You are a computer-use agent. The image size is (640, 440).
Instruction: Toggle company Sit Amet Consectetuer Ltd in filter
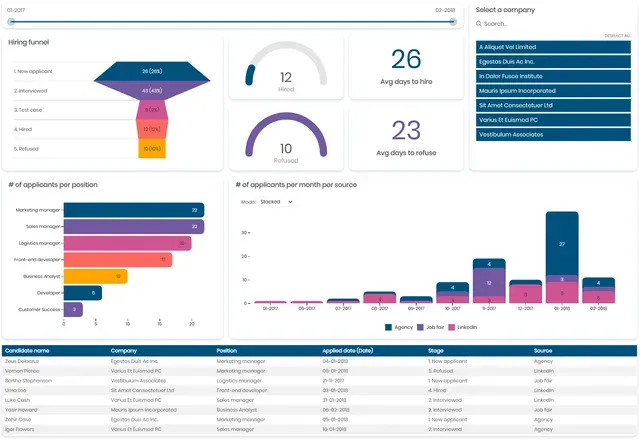(x=553, y=105)
